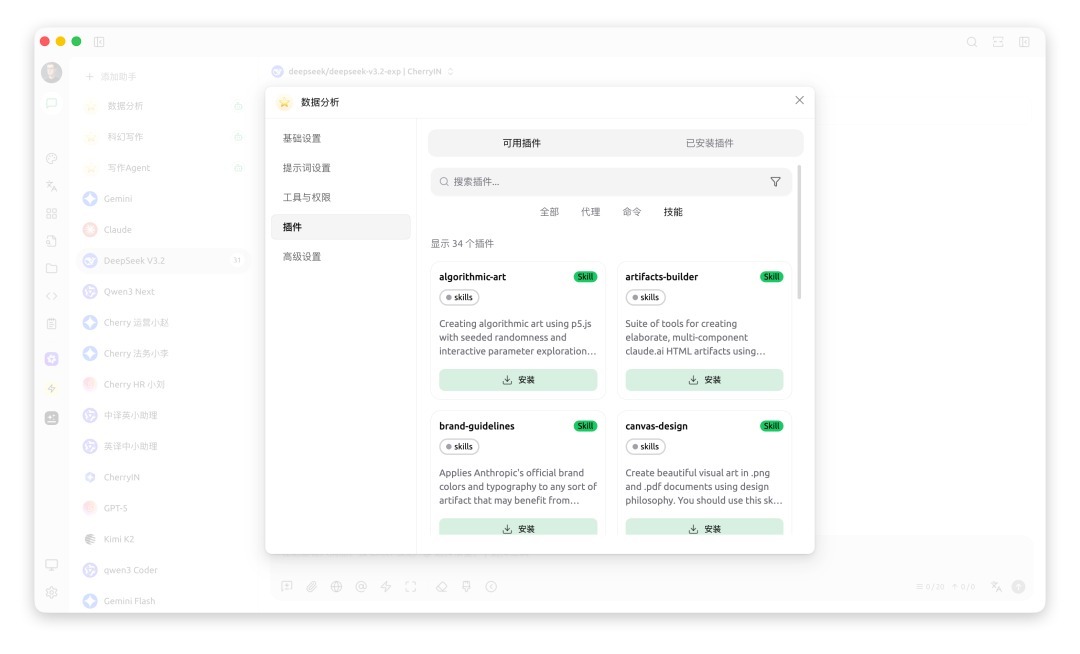Click the skills tag on brand-guidelines card
The image size is (1080, 654).
[459, 447]
